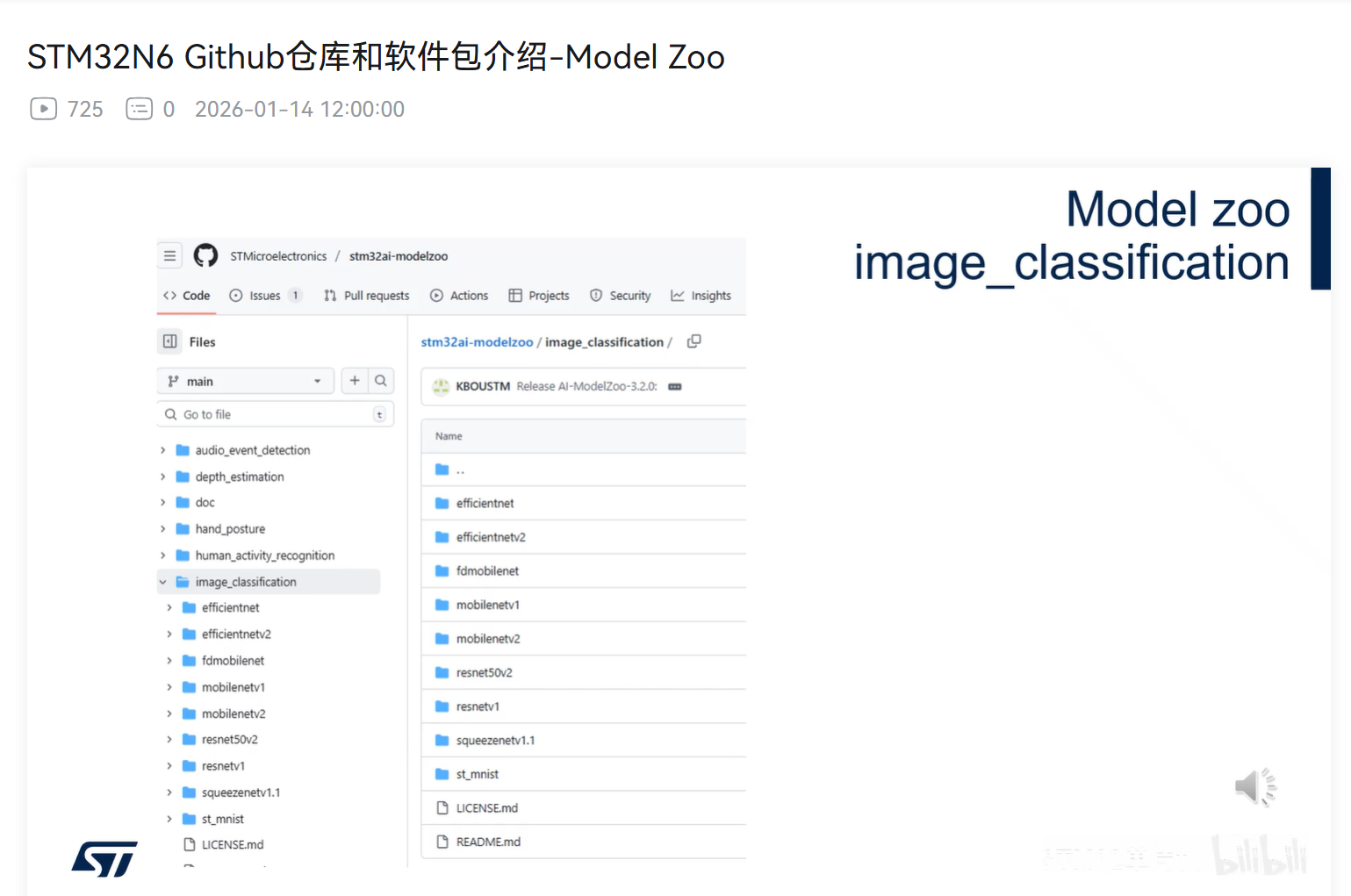
Task: Click the folder icon beside fdmobilenet in the Name list
Action: coord(442,571)
